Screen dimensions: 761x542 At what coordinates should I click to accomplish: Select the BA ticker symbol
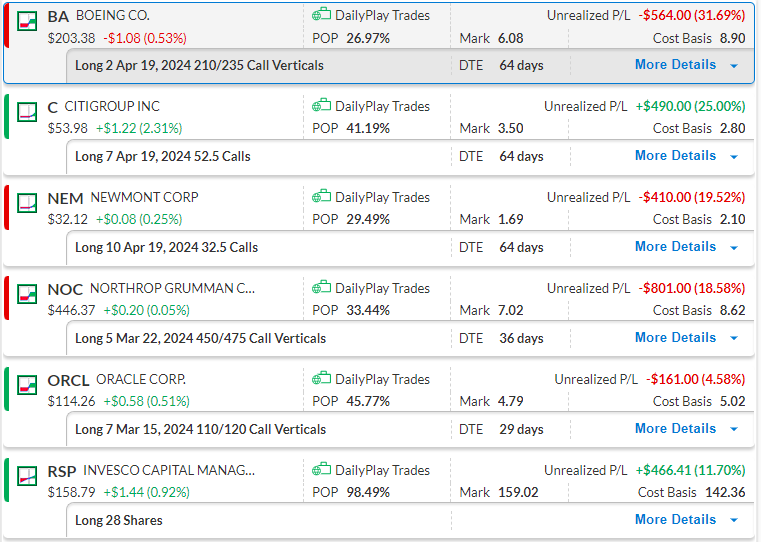[x=58, y=16]
